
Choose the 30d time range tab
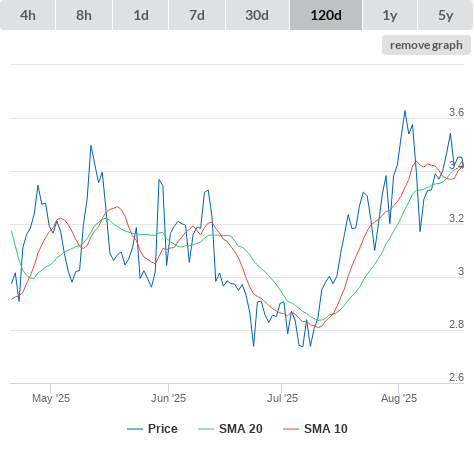click(x=257, y=15)
